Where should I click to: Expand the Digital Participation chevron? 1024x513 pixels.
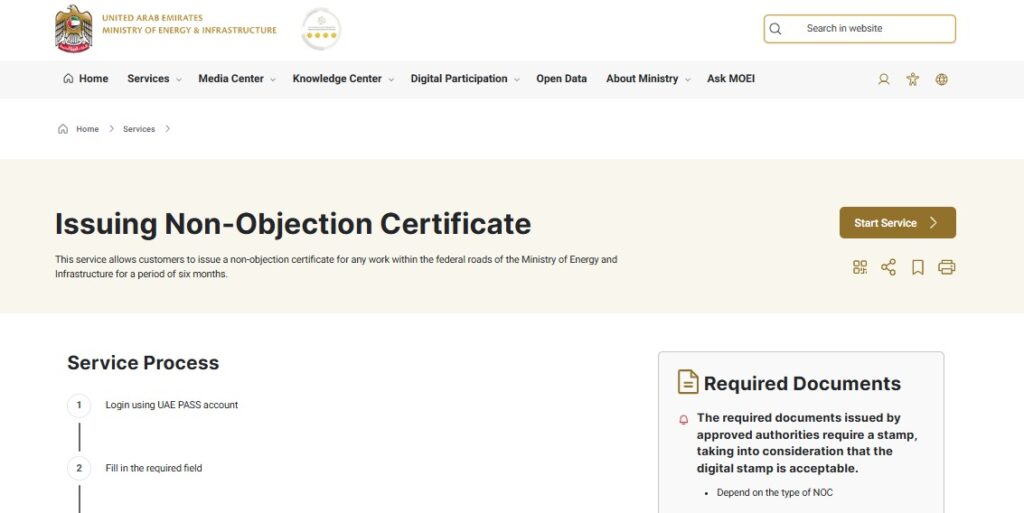[x=516, y=80]
